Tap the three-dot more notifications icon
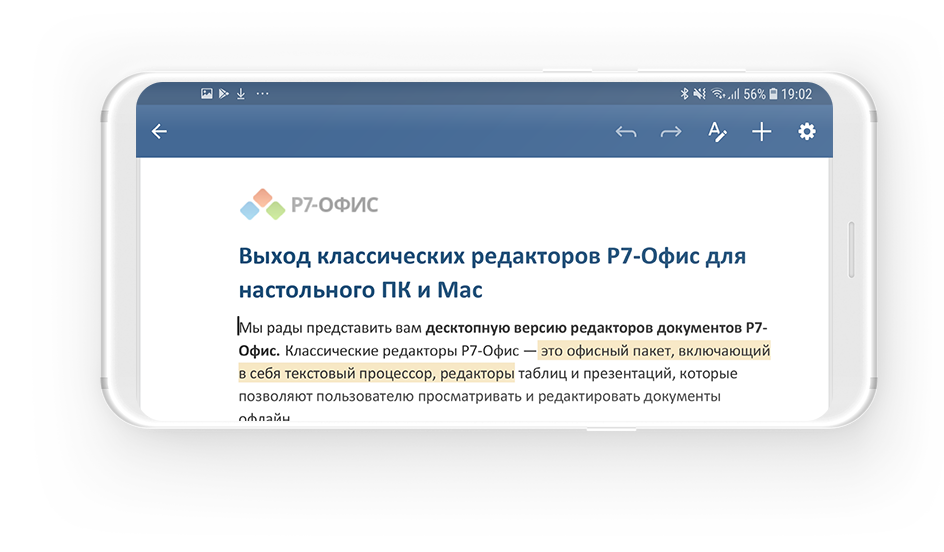Viewport: 944px width, 552px height. [262, 93]
